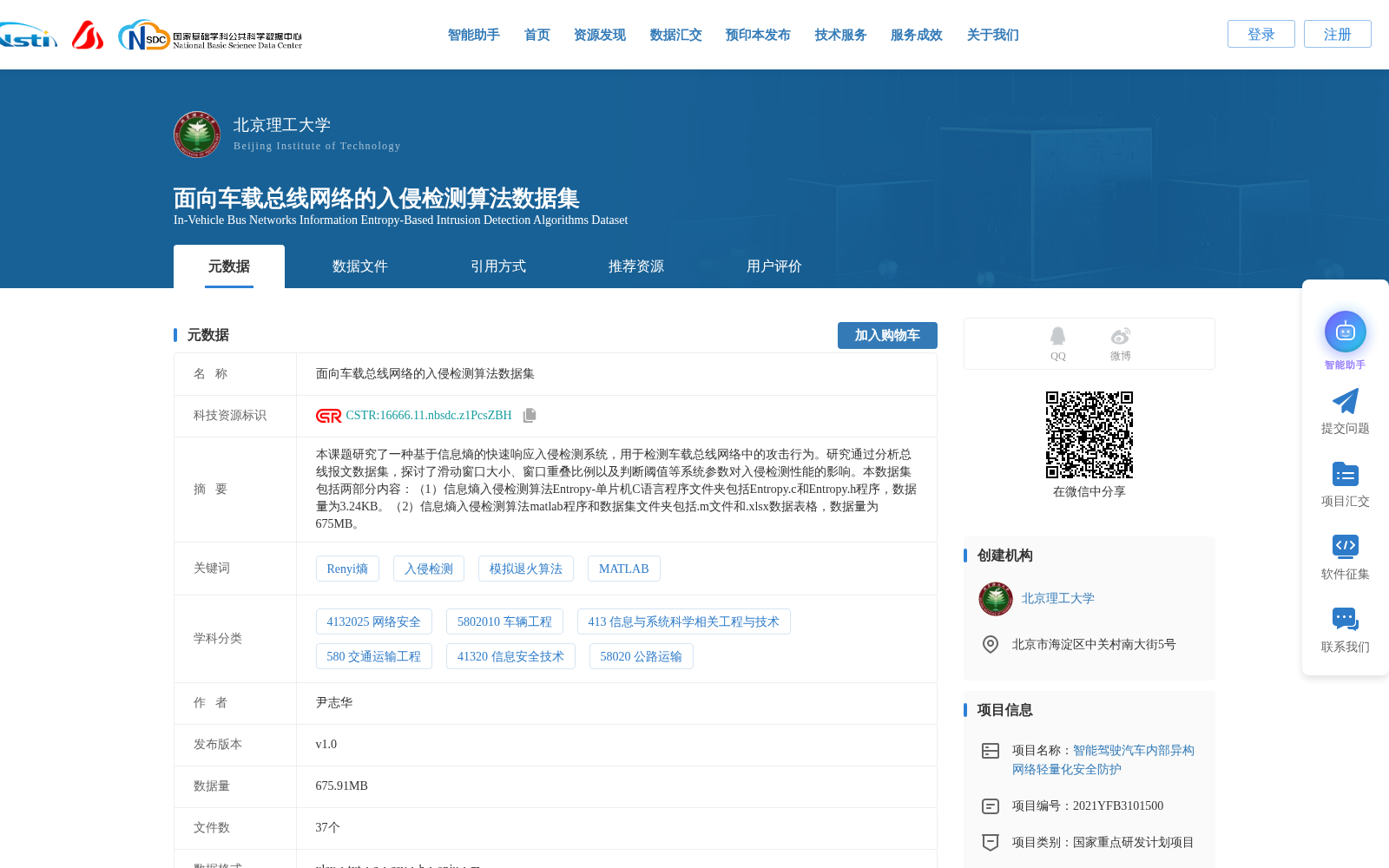Click version value v1.0
The height and width of the screenshot is (868, 1389).
[326, 745]
